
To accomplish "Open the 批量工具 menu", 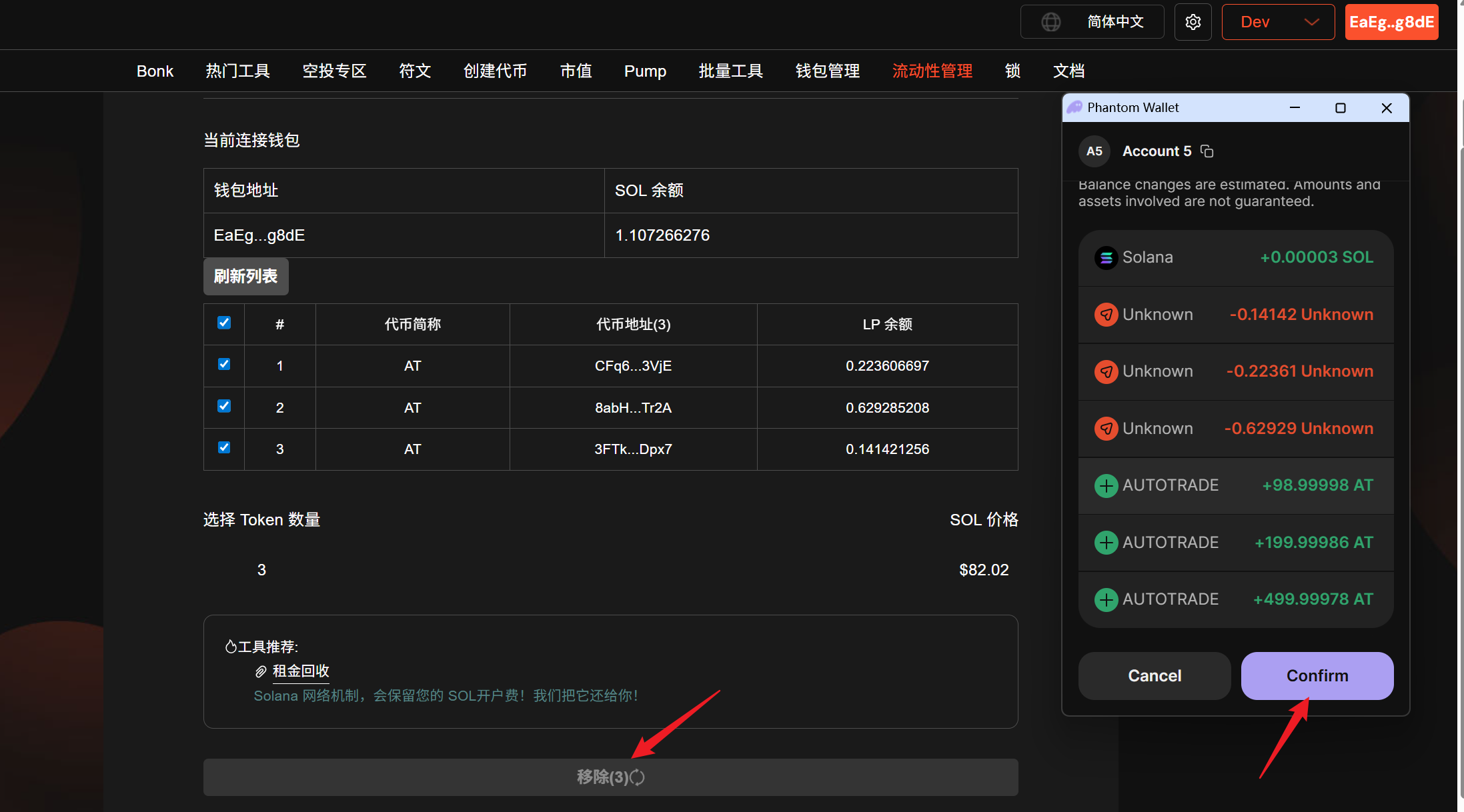I will point(730,71).
